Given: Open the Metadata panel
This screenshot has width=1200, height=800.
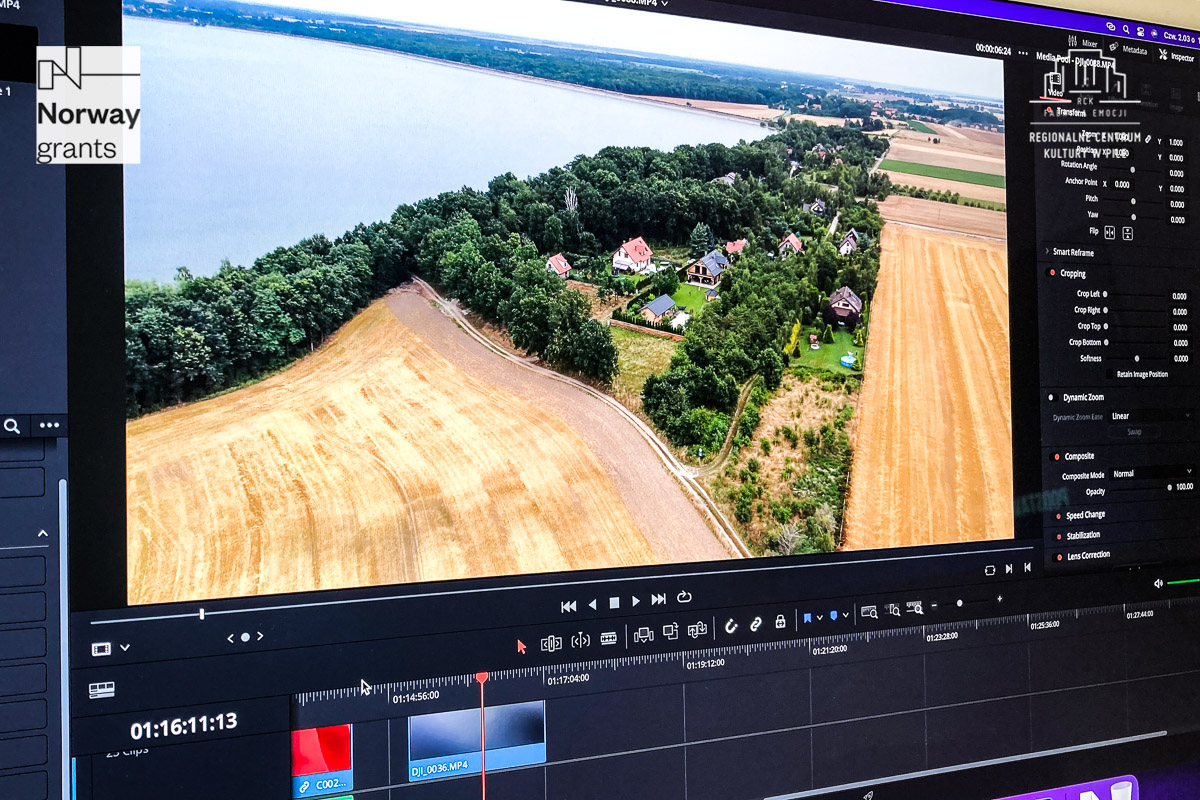Looking at the screenshot, I should 1128,49.
